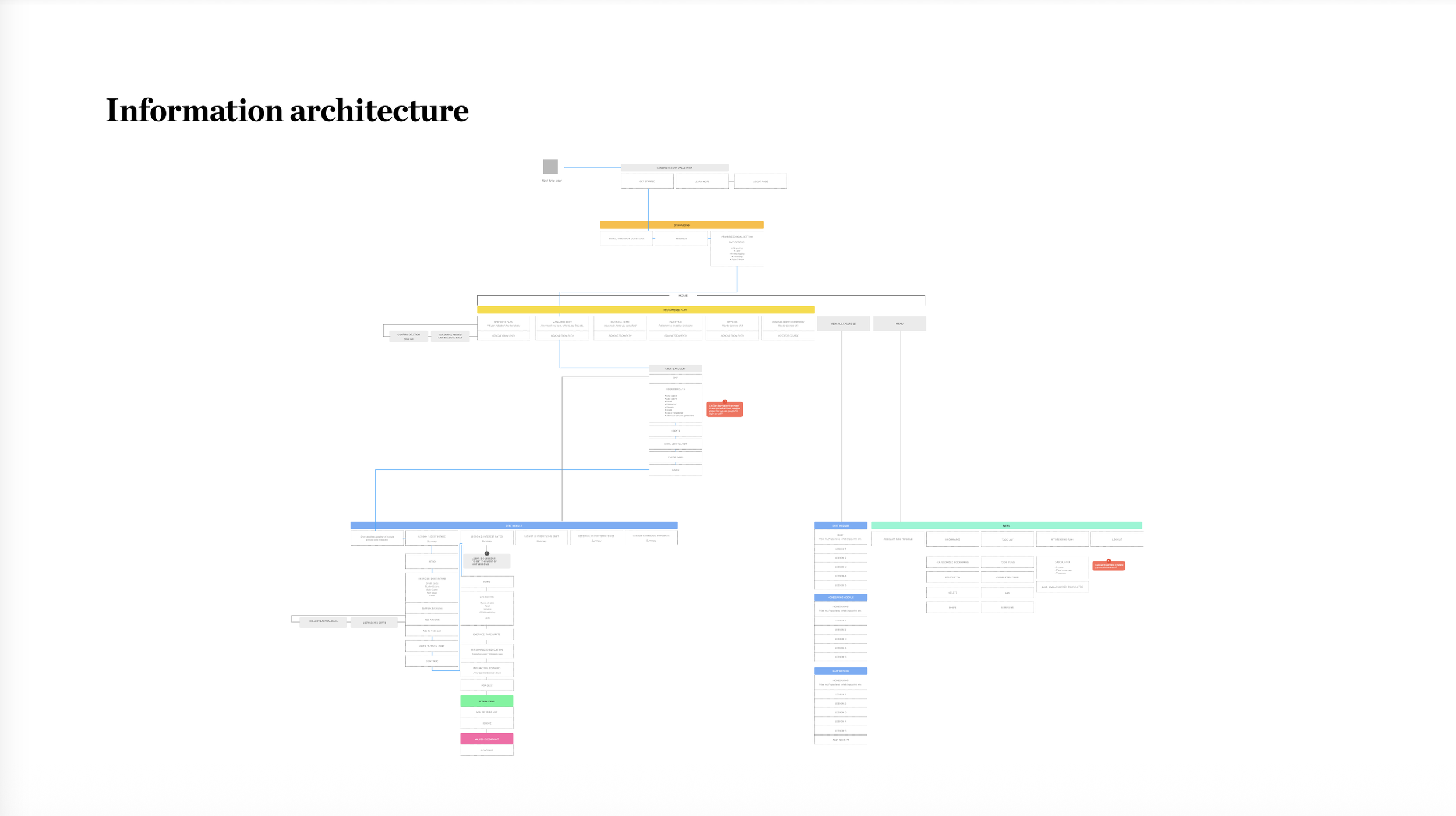The image size is (1456, 816).
Task: Open the View All Courses block
Action: [843, 323]
